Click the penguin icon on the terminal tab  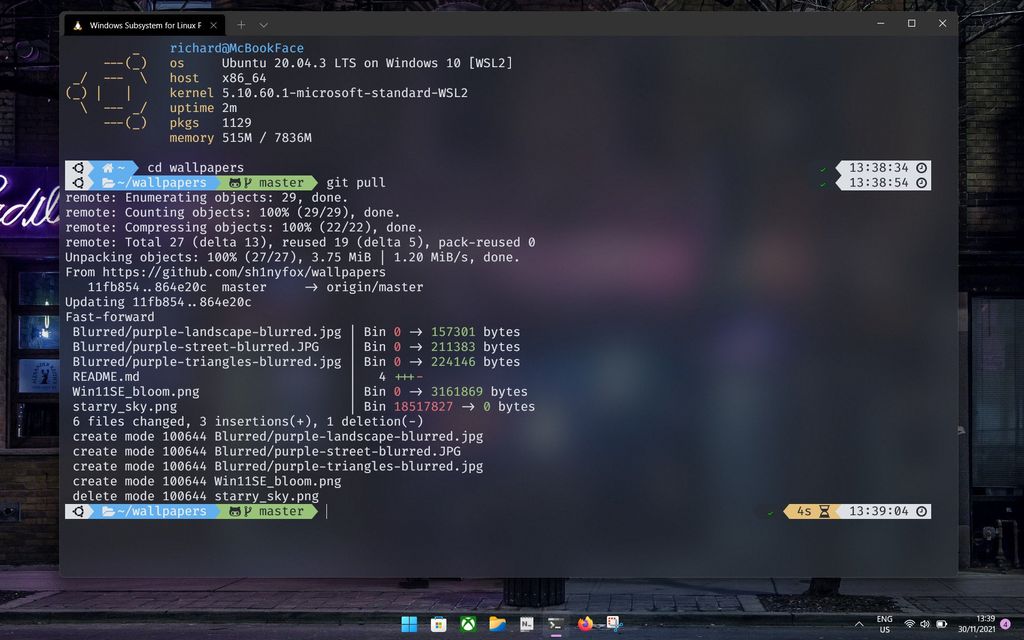coord(78,24)
